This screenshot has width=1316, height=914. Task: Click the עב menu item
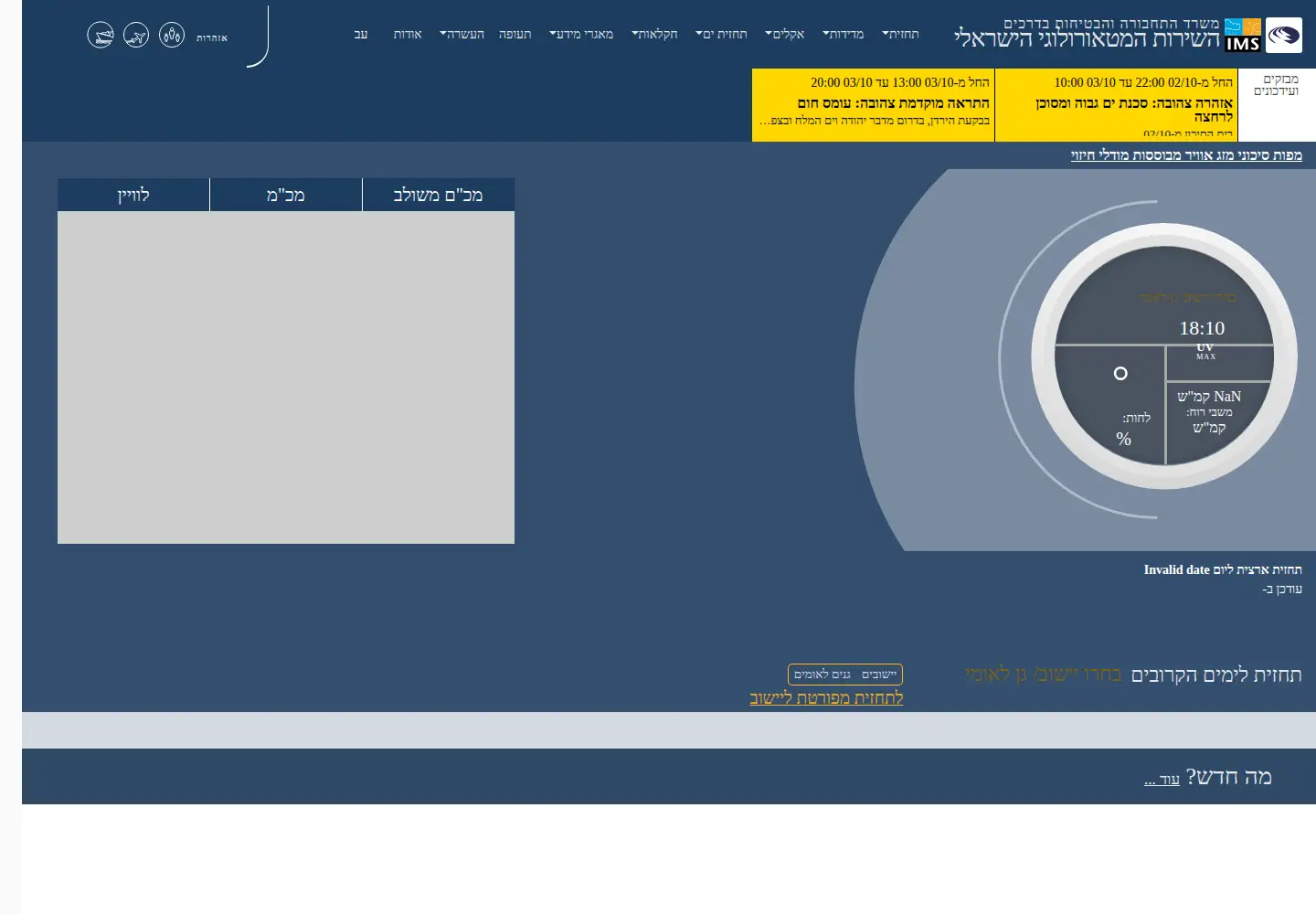[361, 34]
